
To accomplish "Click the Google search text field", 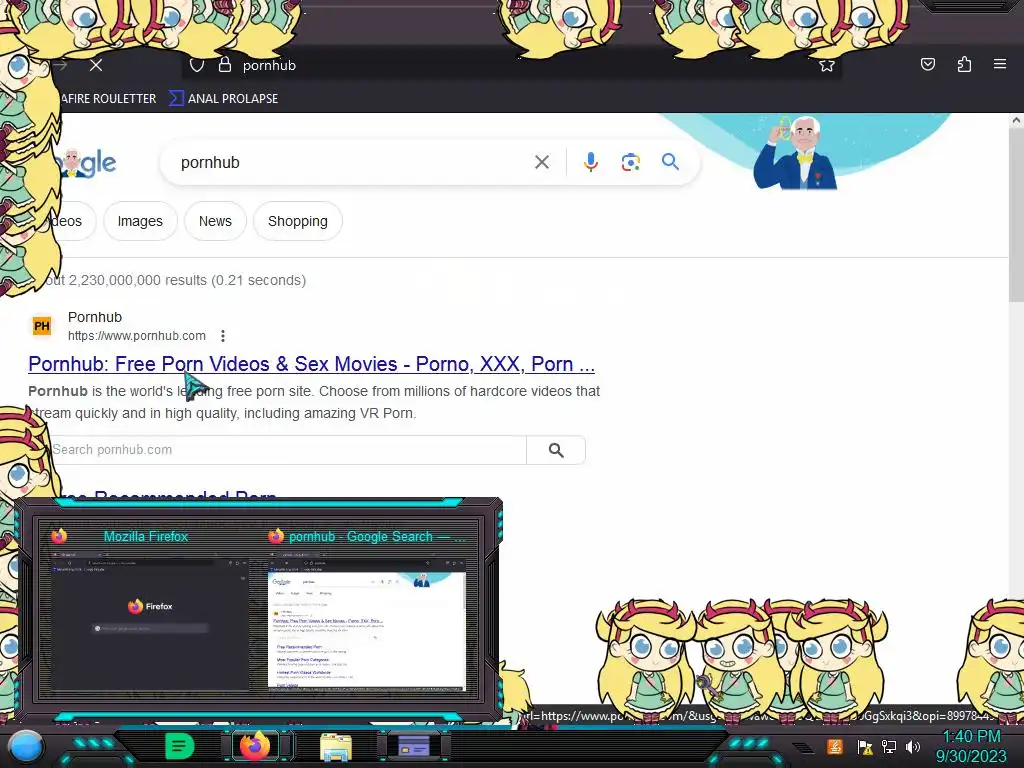I will [353, 162].
